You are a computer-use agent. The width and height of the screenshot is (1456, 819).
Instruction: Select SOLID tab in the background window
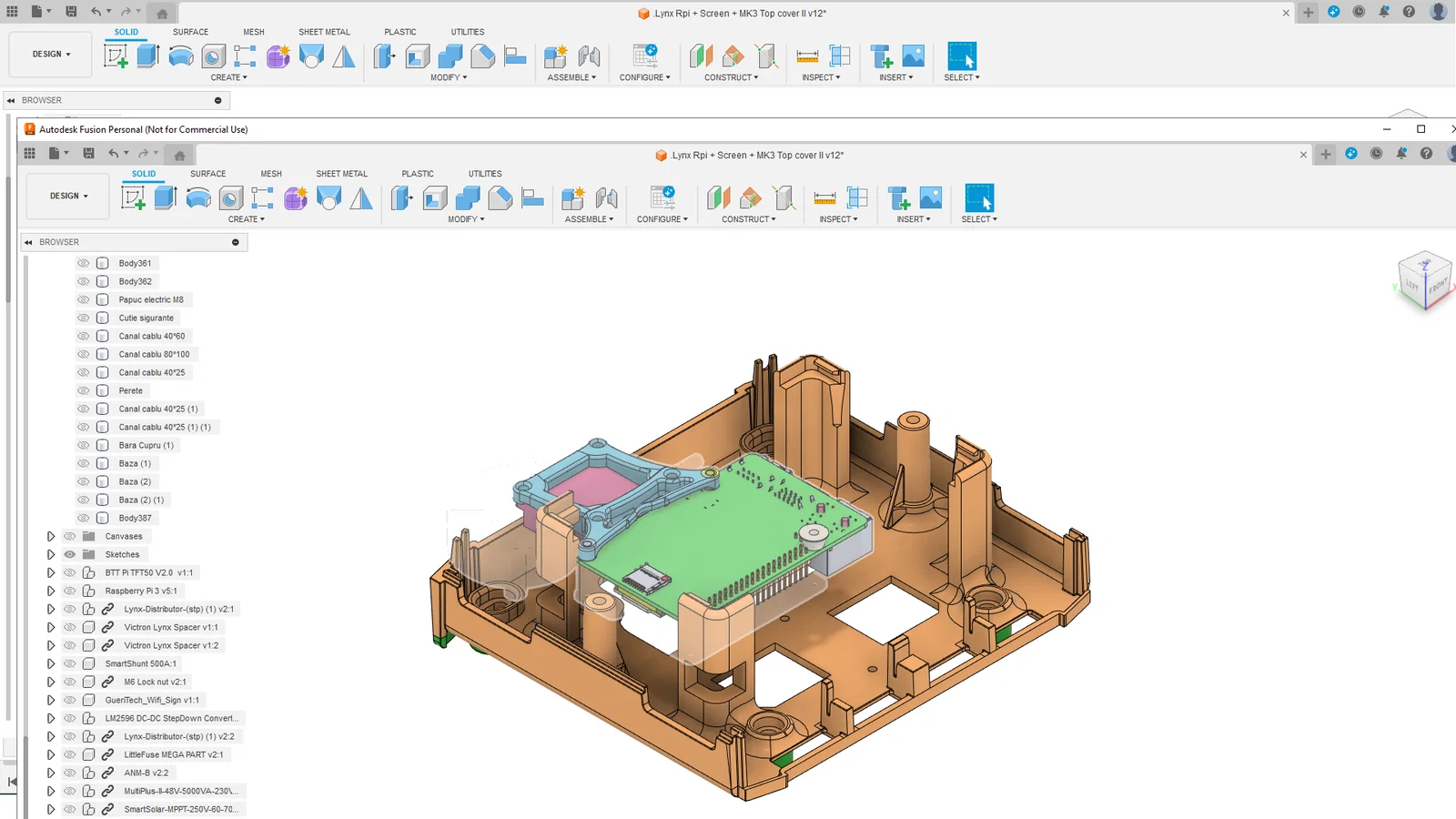[126, 32]
